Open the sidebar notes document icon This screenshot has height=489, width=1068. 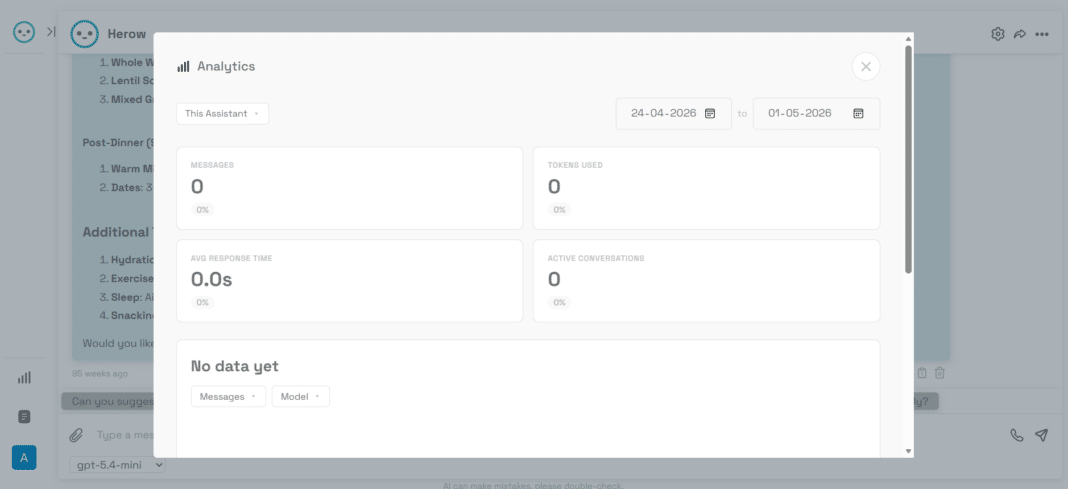point(25,417)
